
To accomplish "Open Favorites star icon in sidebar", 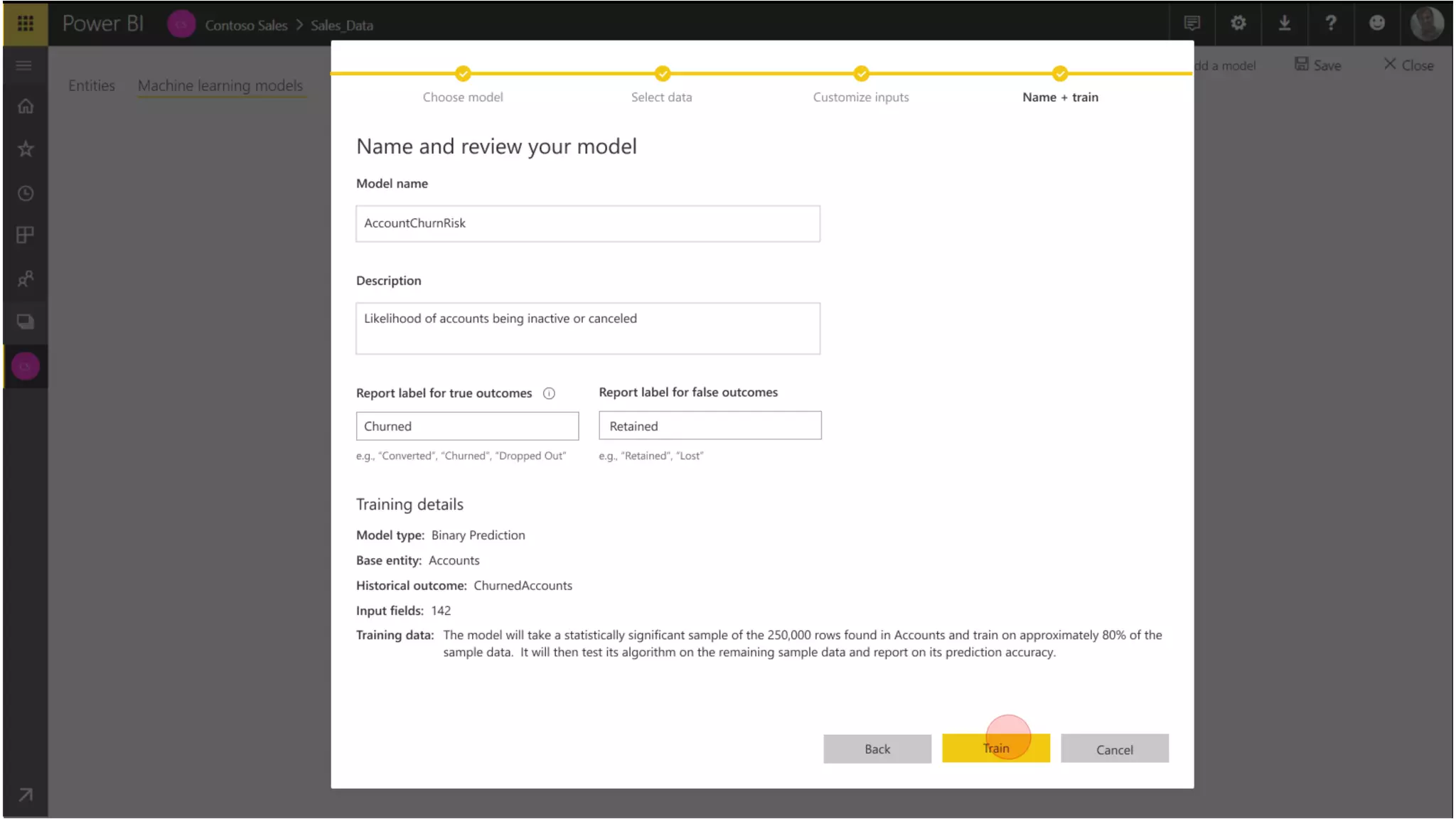I will click(26, 149).
